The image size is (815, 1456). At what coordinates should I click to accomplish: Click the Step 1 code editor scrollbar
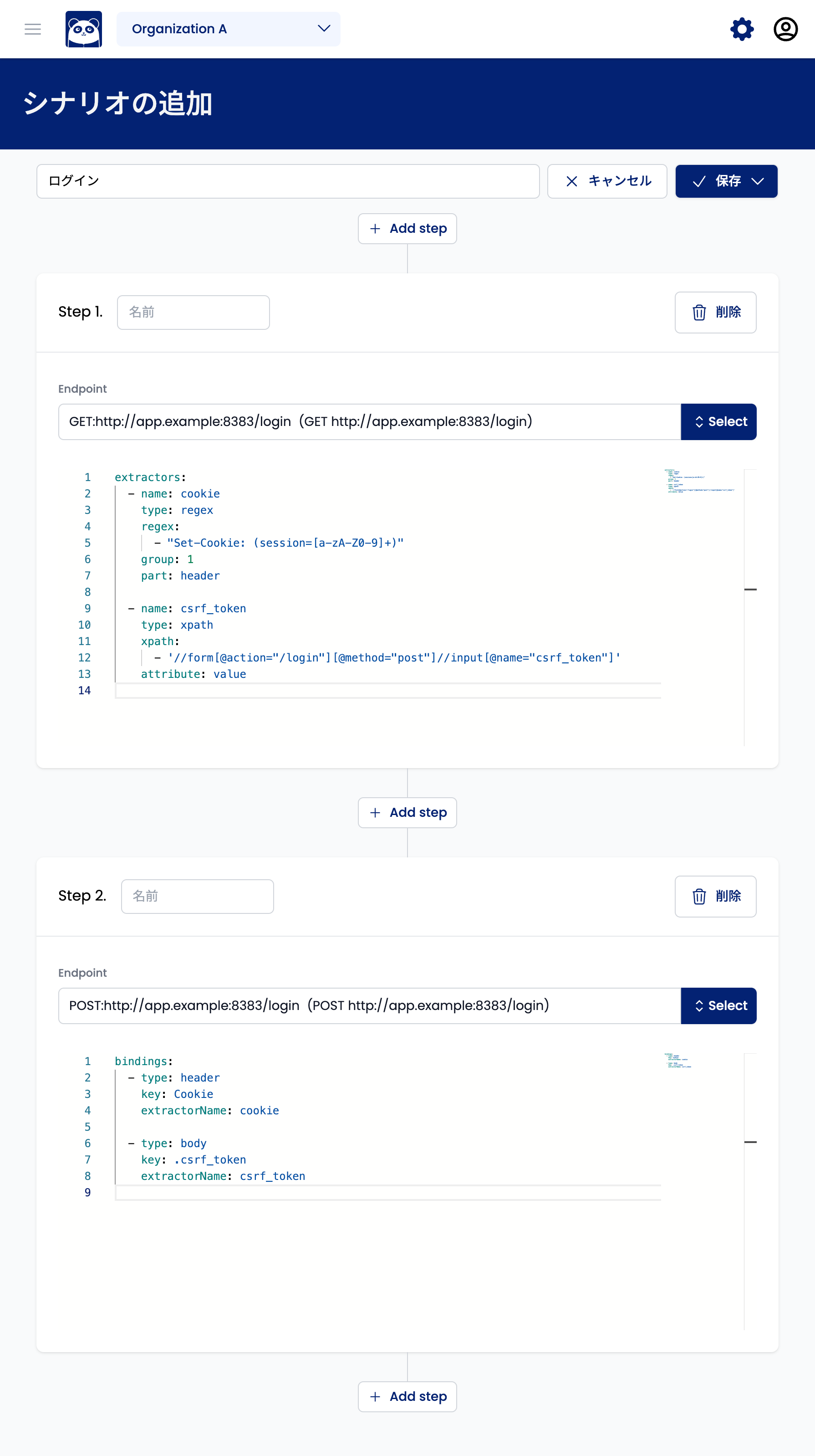pos(750,608)
